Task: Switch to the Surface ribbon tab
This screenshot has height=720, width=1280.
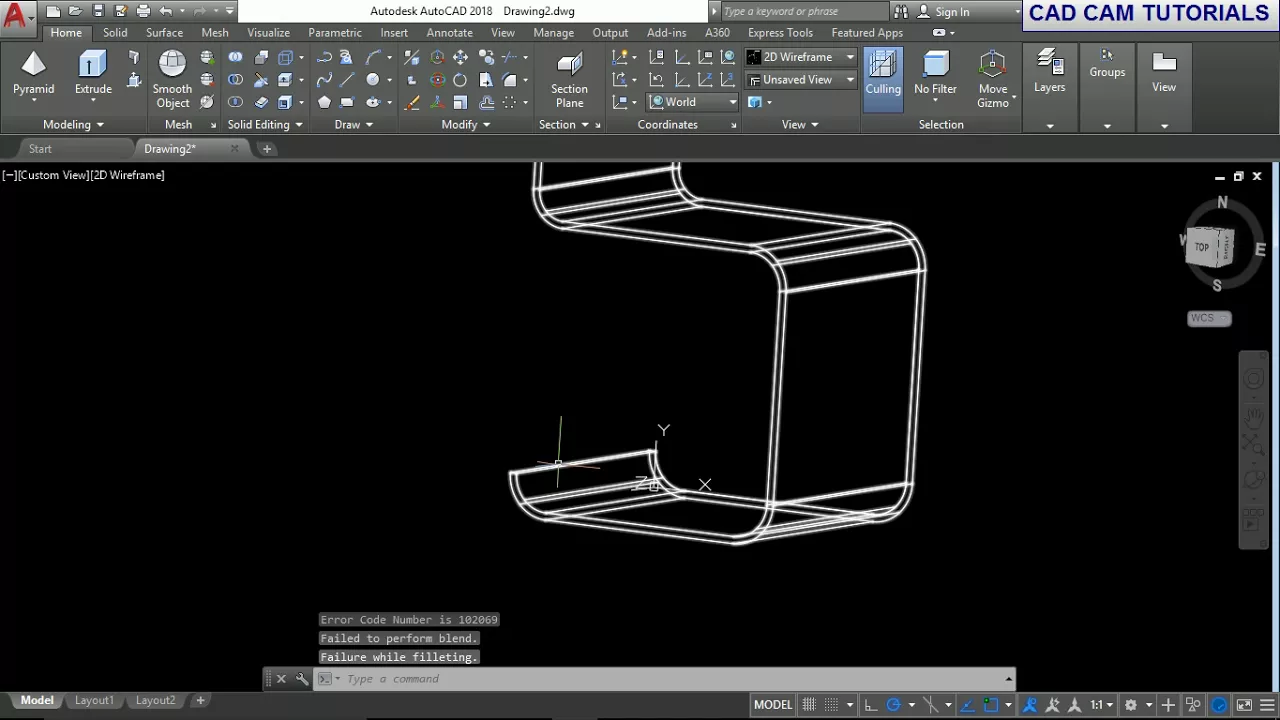Action: point(164,33)
